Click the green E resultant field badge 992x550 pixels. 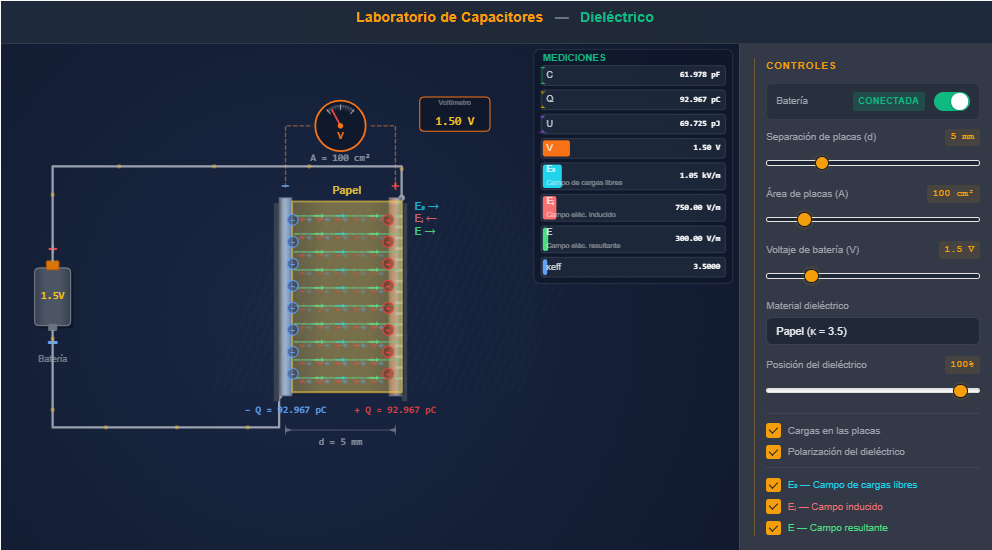point(546,238)
